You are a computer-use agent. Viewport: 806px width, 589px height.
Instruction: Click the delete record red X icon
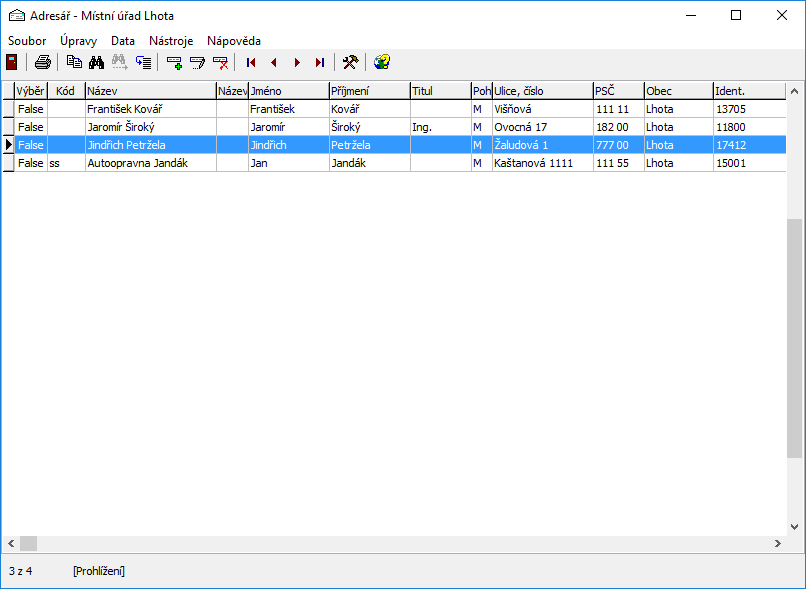tap(220, 62)
